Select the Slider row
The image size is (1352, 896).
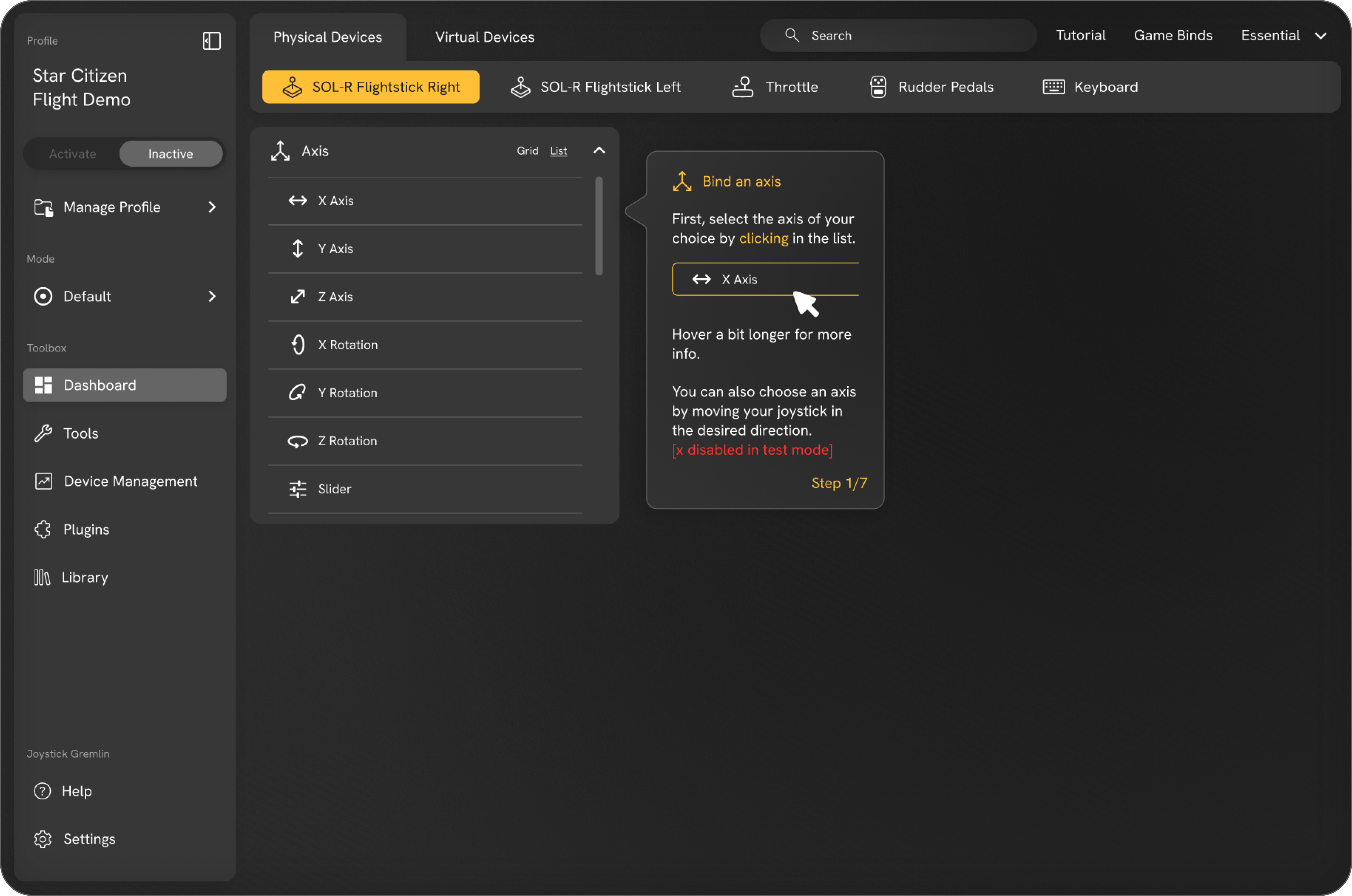(425, 489)
